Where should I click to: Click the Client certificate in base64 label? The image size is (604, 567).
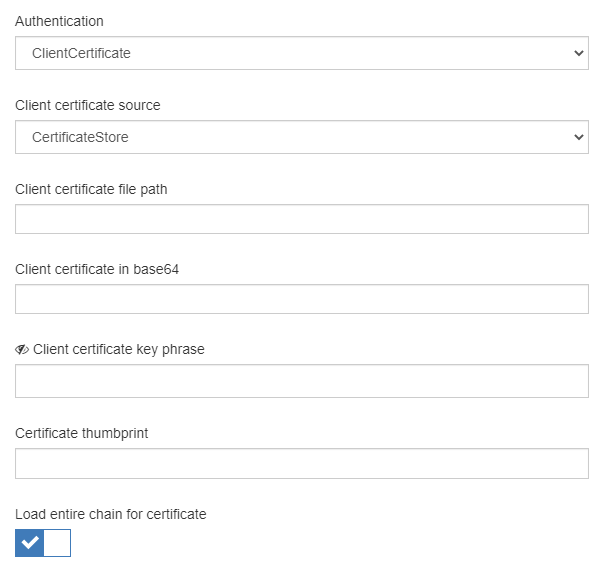point(97,269)
